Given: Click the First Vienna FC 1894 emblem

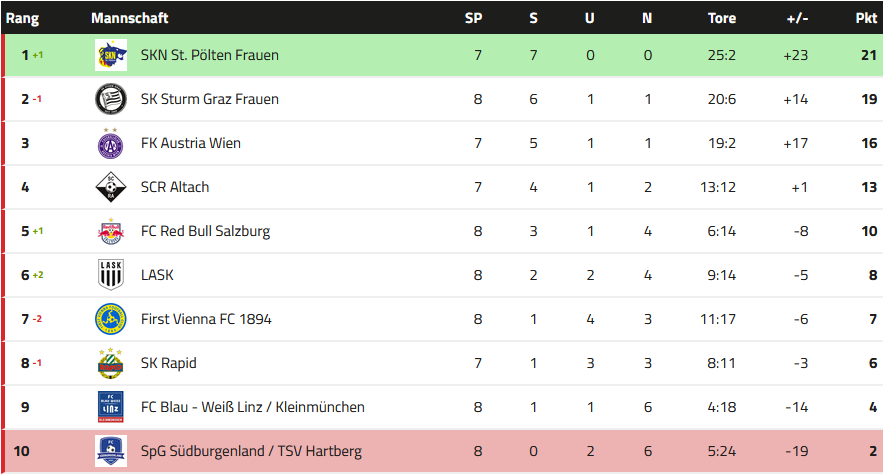Looking at the screenshot, I should click(x=111, y=319).
